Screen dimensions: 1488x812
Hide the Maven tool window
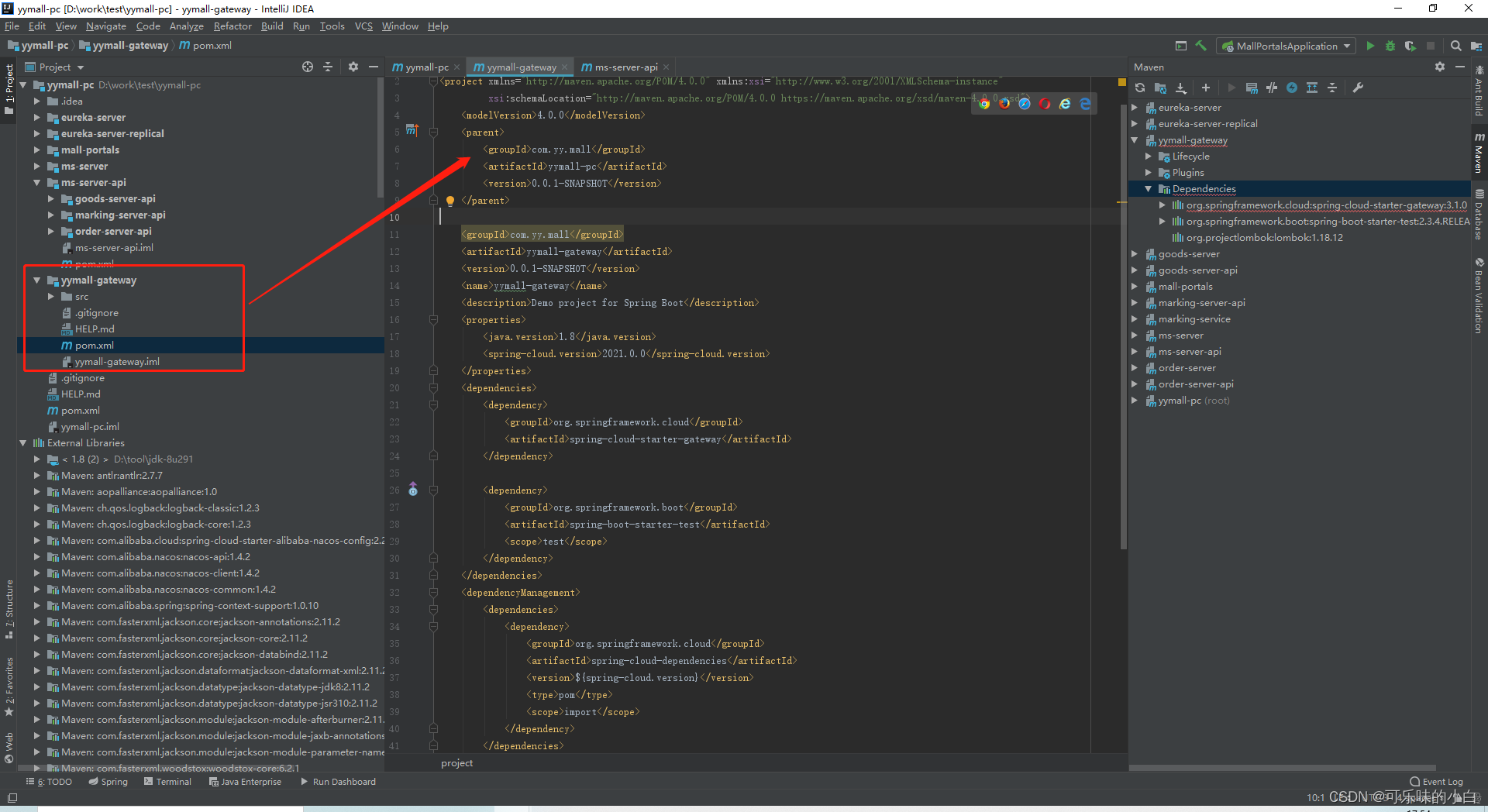[1460, 67]
